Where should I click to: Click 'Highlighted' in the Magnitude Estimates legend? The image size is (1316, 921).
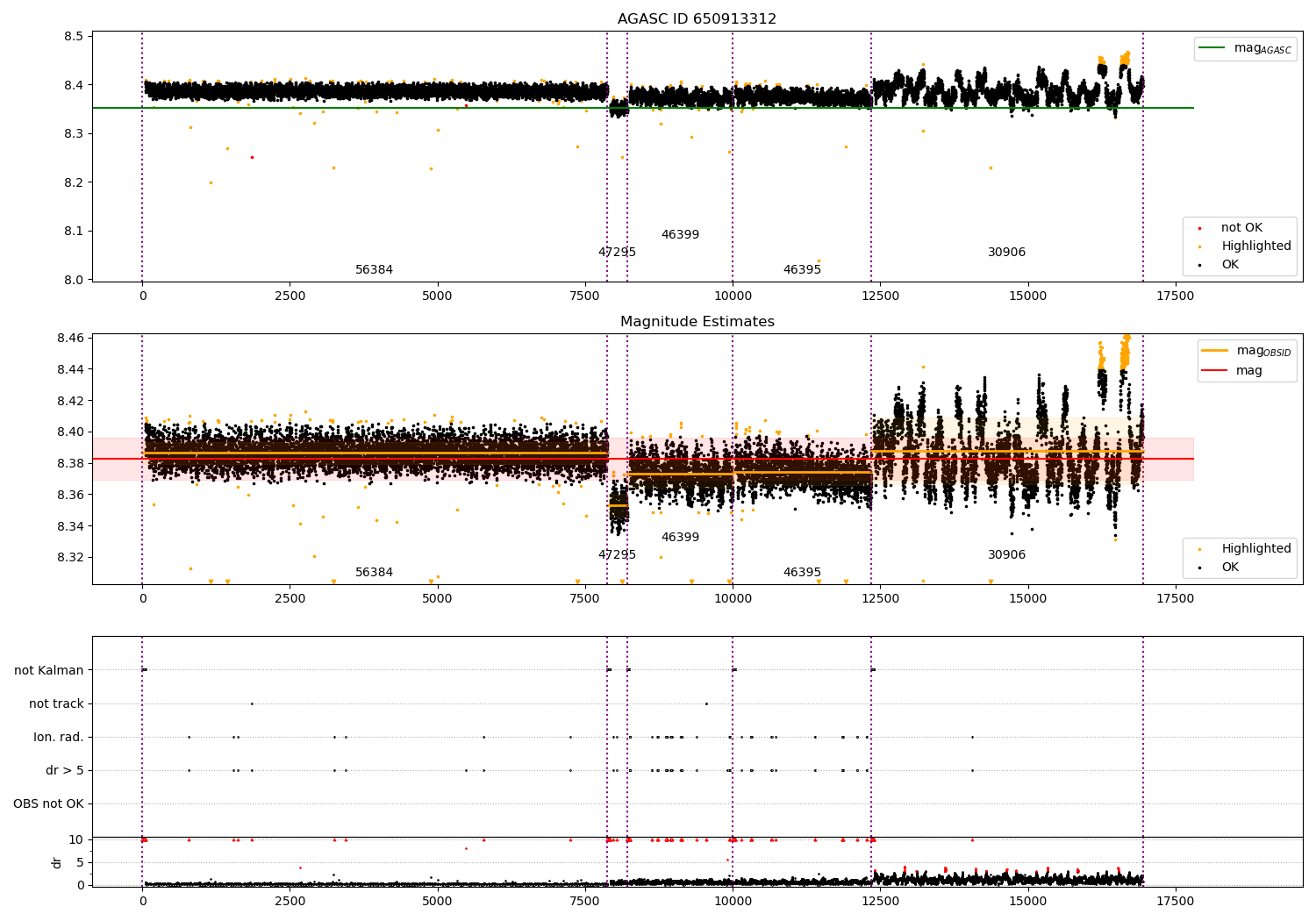pos(1256,549)
